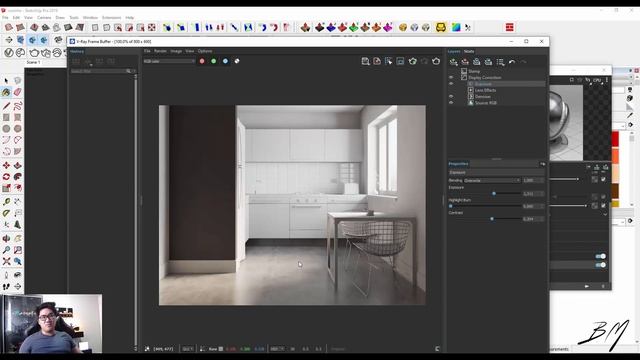Select the Denoiser layer row
The height and width of the screenshot is (360, 640).
tap(482, 96)
